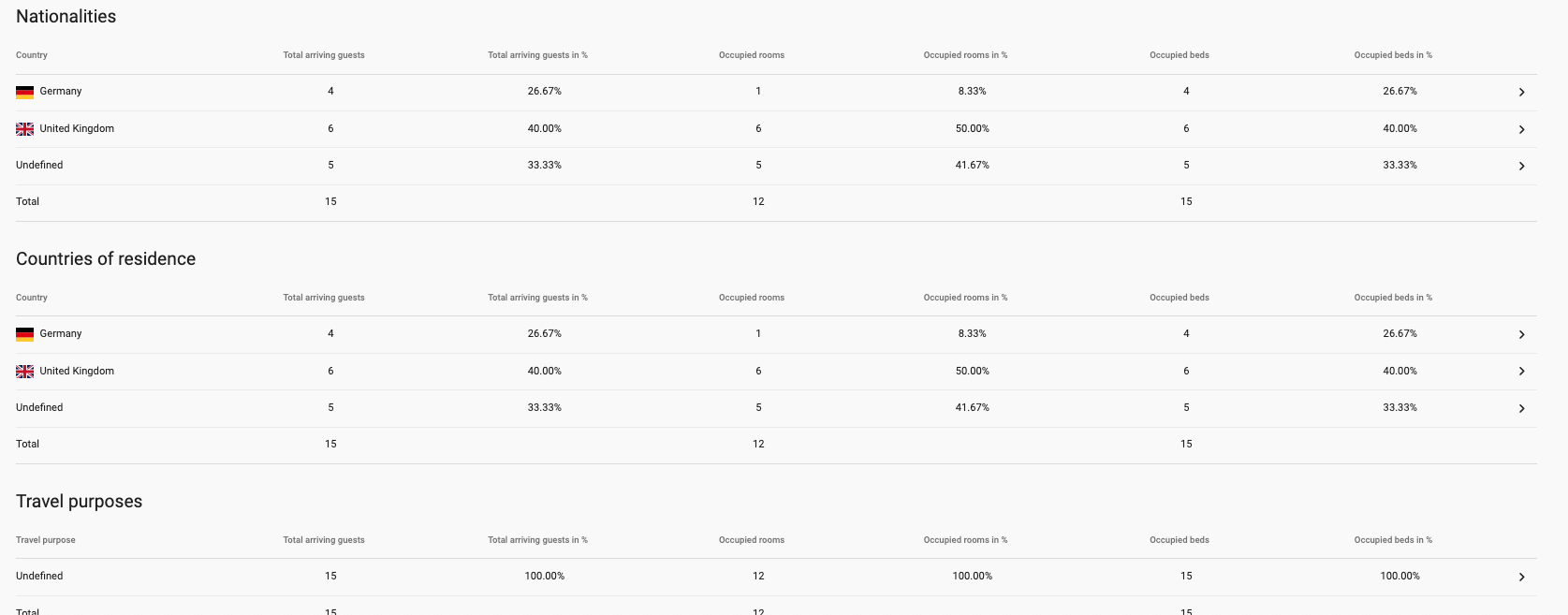Click Occupied rooms header in Countries of residence
This screenshot has width=1568, height=615.
click(752, 298)
